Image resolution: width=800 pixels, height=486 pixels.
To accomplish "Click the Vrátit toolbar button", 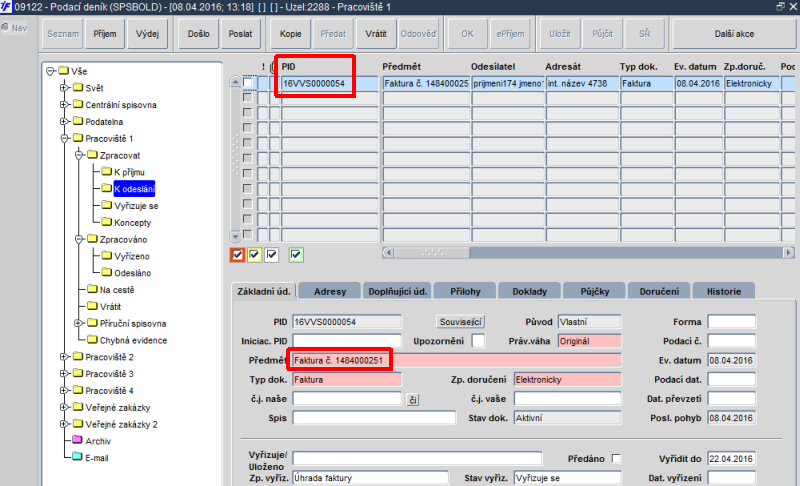I will tap(376, 34).
